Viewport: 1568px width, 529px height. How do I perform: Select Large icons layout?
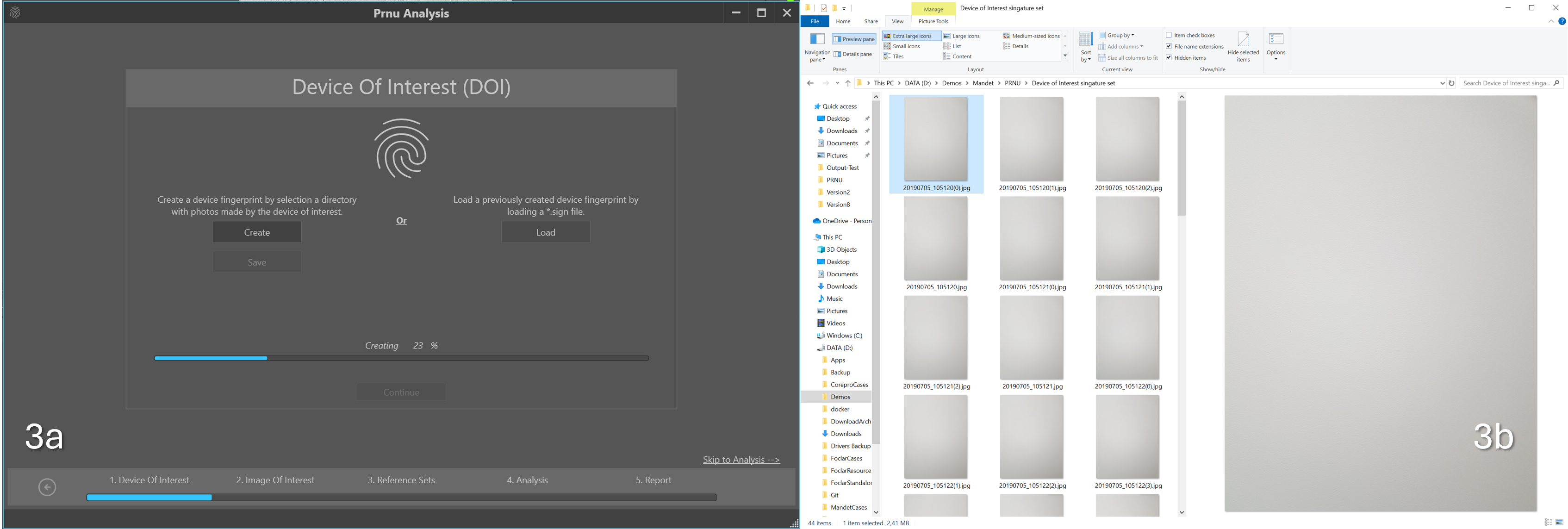(x=962, y=36)
